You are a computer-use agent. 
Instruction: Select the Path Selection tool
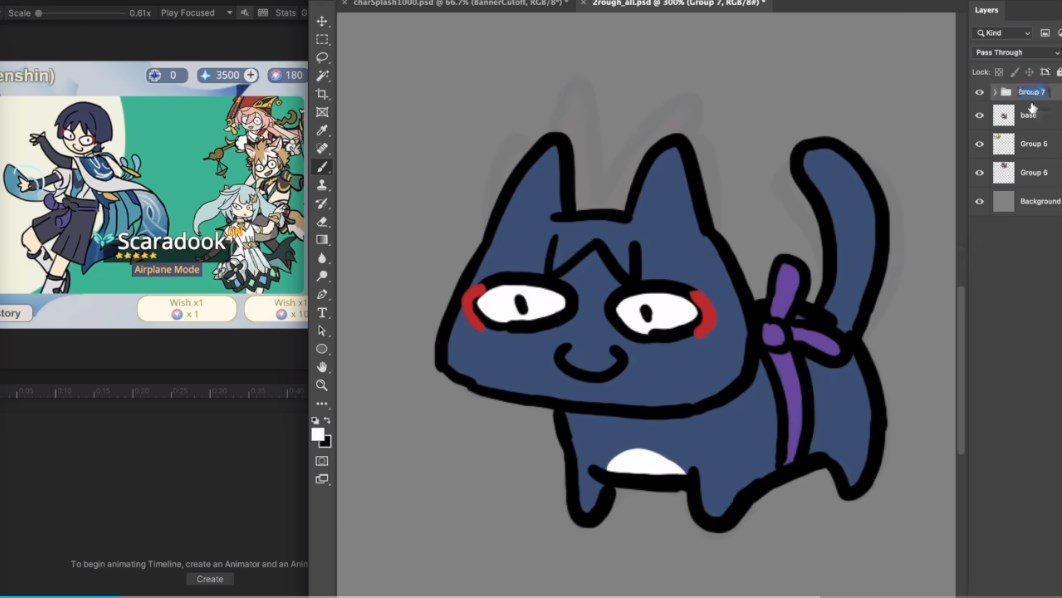coord(322,331)
